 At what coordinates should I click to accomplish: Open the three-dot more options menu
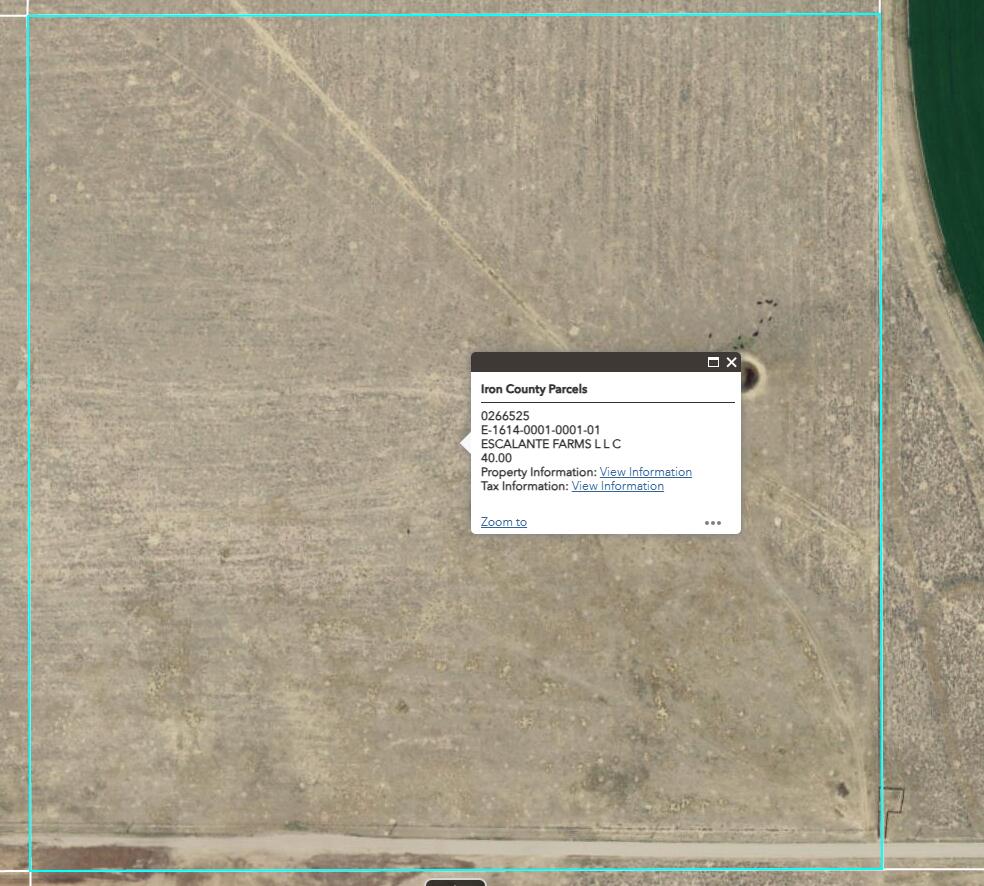coord(712,522)
